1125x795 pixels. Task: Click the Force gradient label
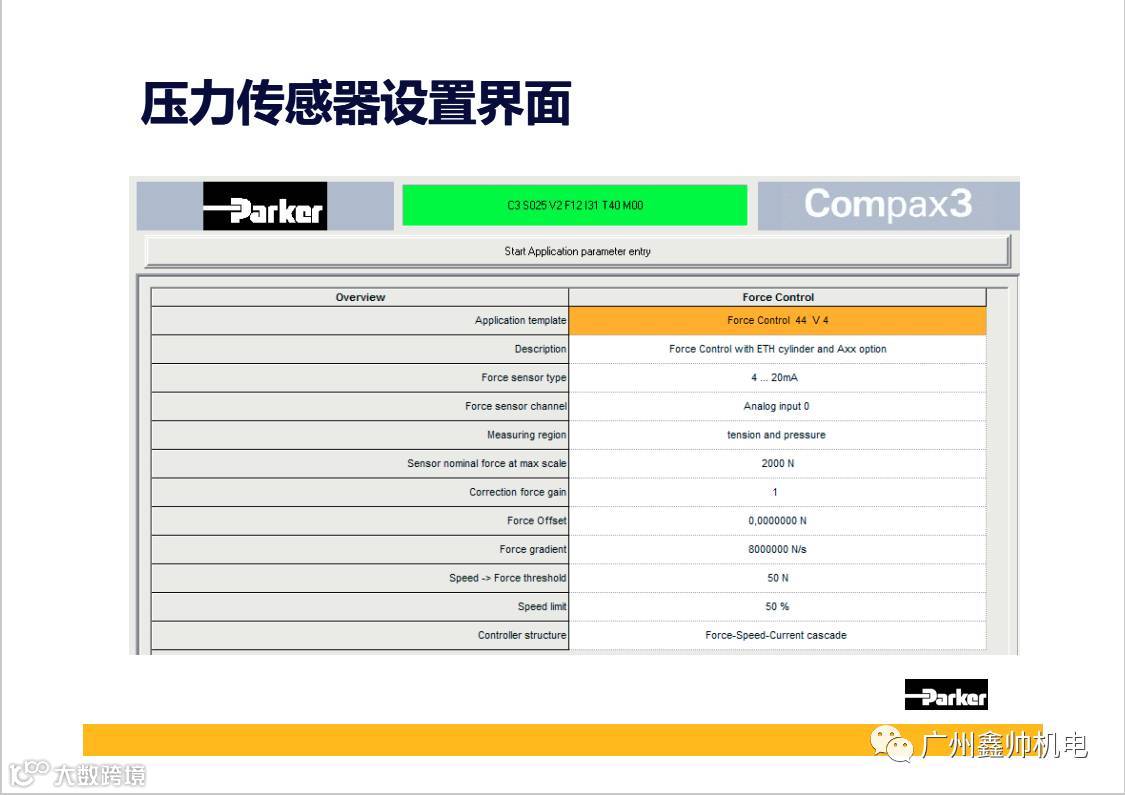(533, 550)
